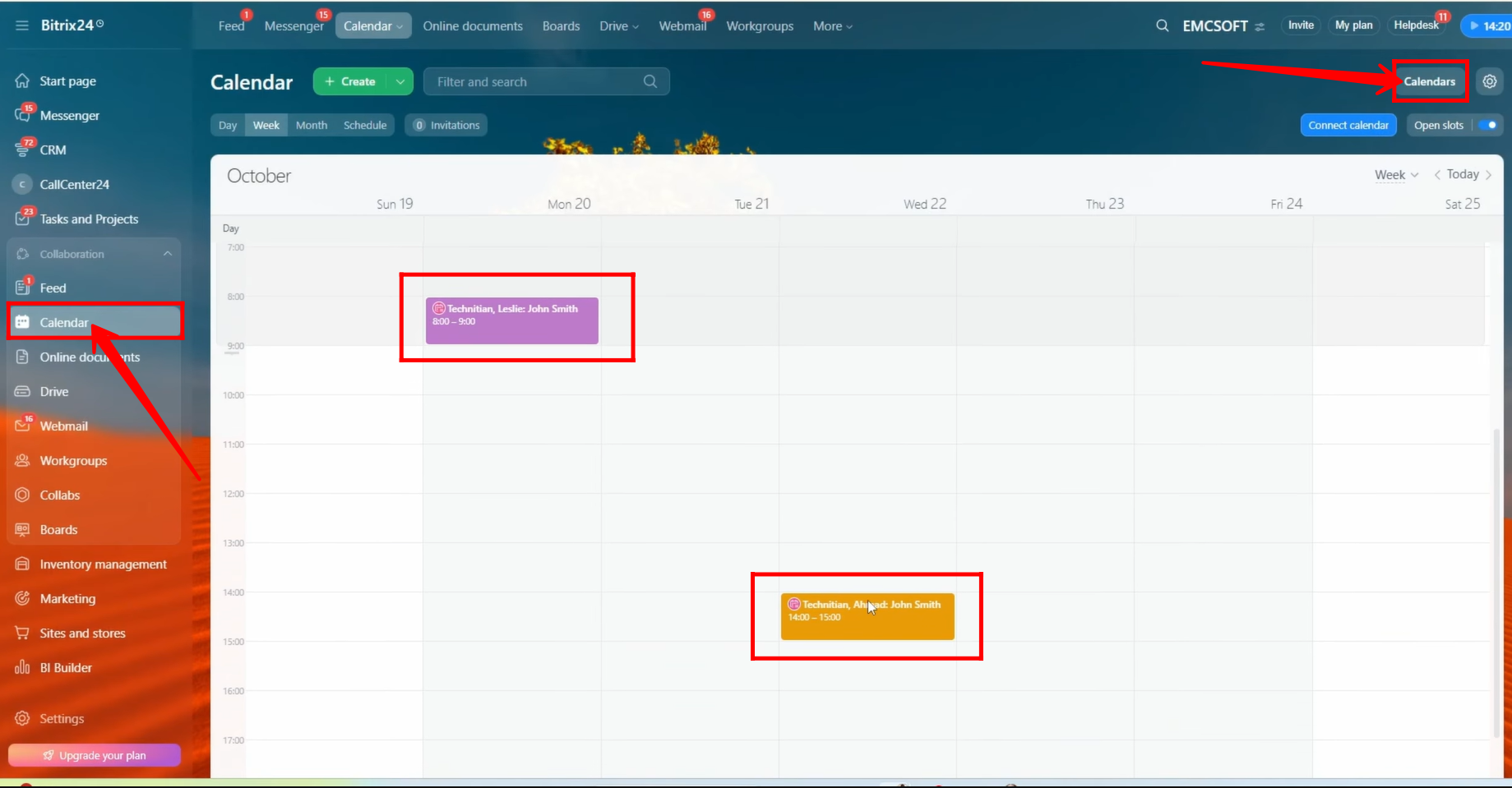Click the Upgrade your plan button
The image size is (1512, 788).
tap(95, 755)
